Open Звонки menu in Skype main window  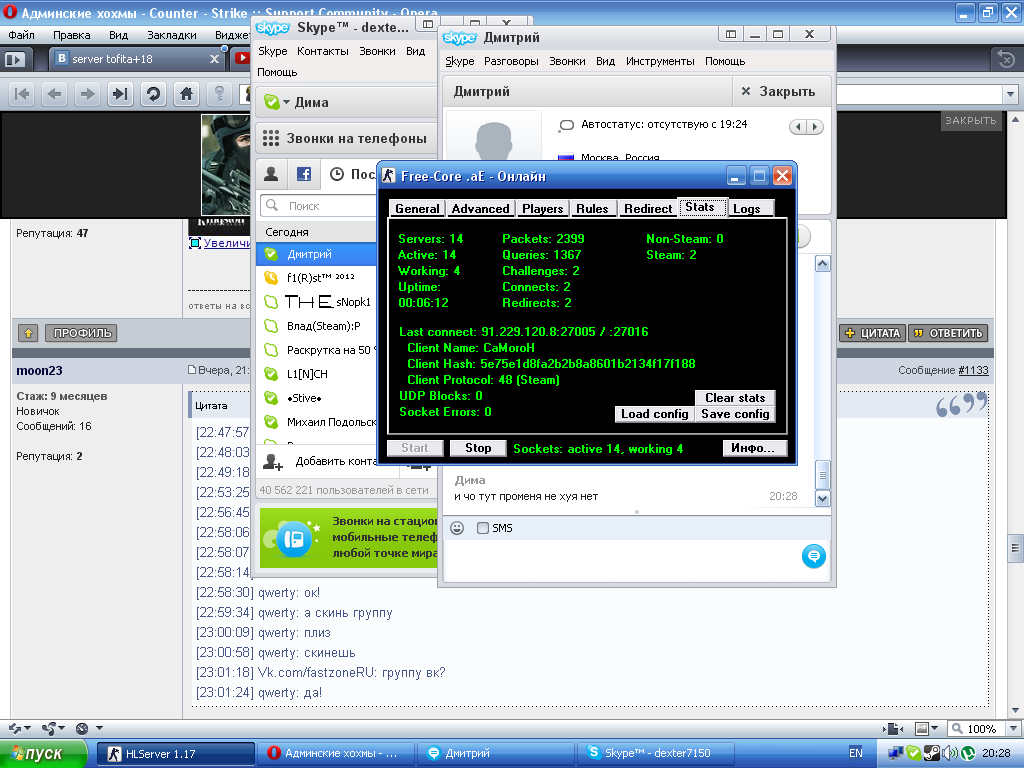point(377,51)
